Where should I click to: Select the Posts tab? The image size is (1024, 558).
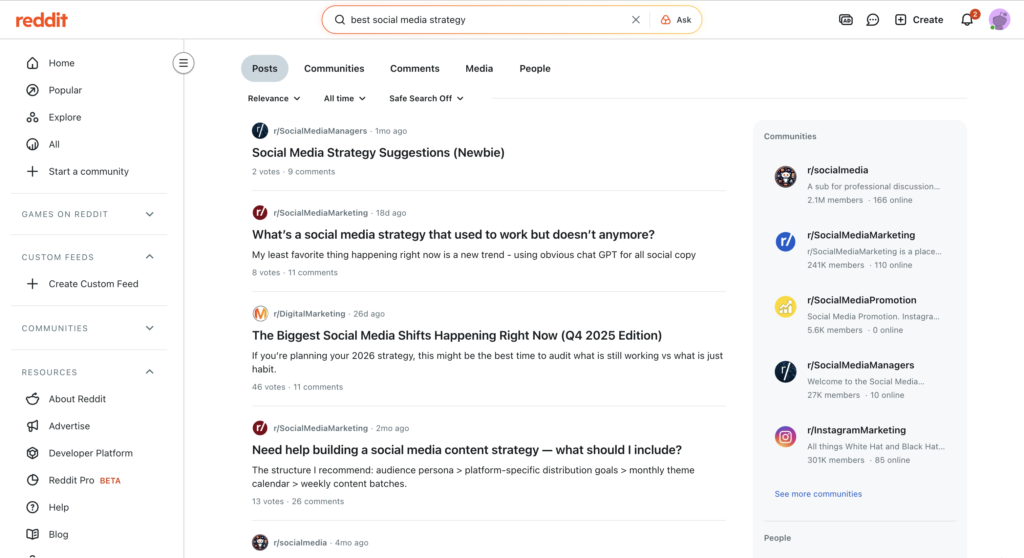tap(264, 69)
